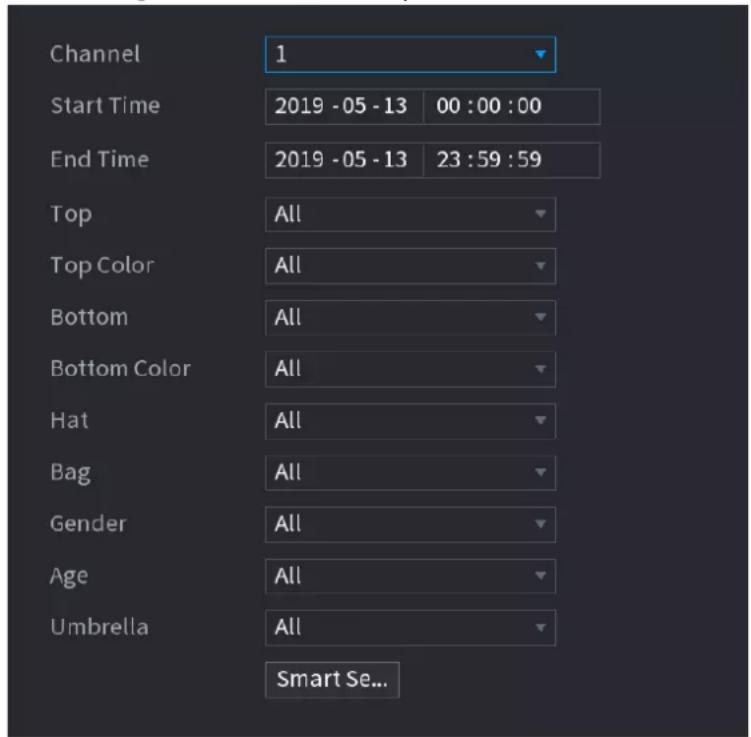This screenshot has width=751, height=737.
Task: Expand the Hat dropdown
Action: pyautogui.click(x=410, y=421)
